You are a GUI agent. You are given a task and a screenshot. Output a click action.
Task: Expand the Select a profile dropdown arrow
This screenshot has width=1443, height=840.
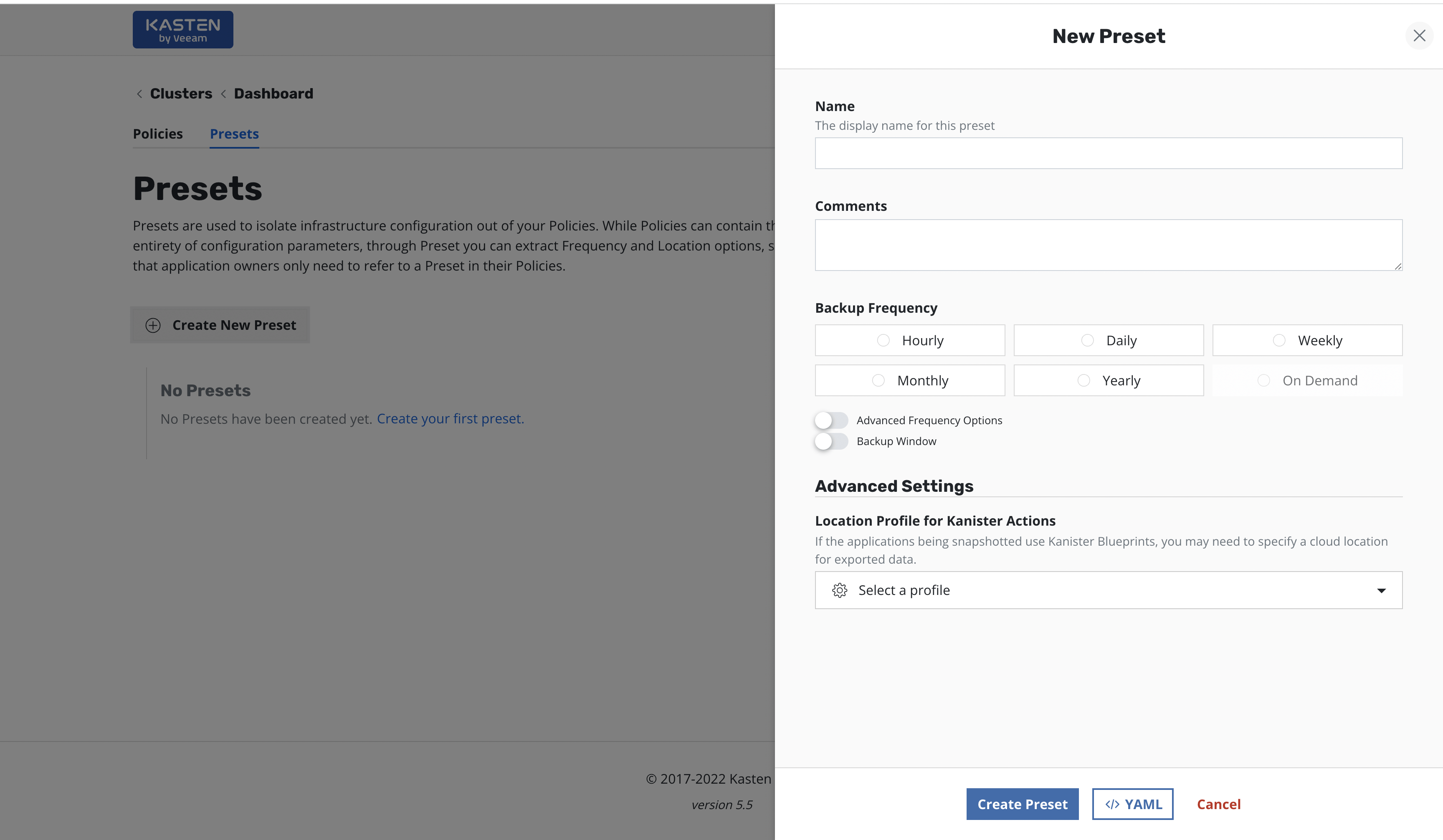pyautogui.click(x=1381, y=590)
